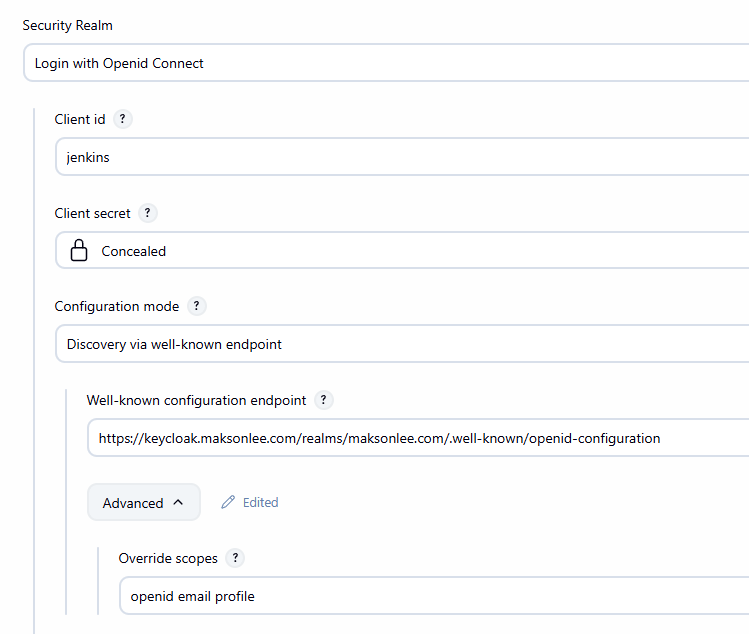Click the padlock icon beside Concealed
749x634 pixels.
click(79, 251)
